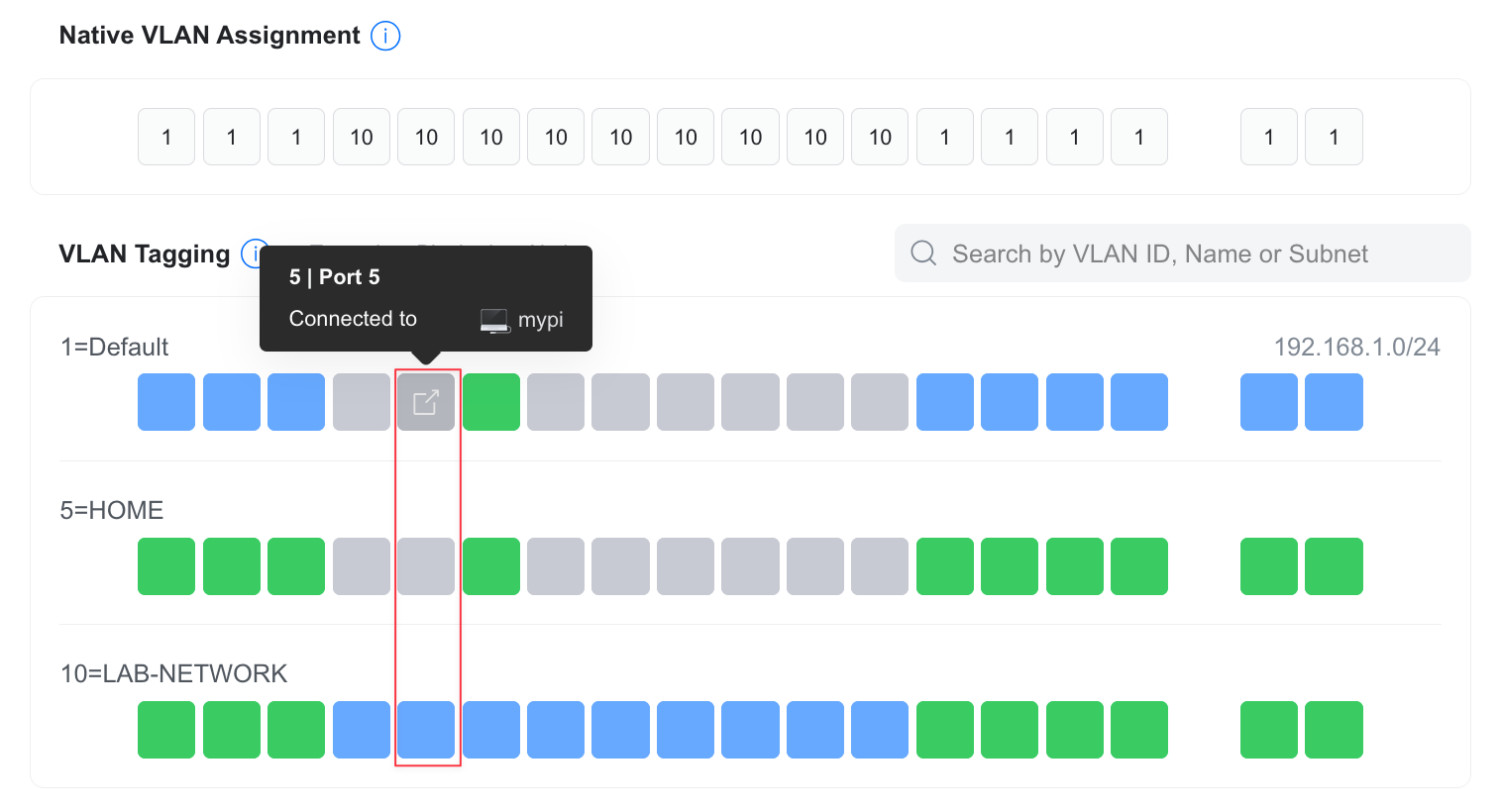Click the 10=LAB-NETWORK VLAN label
This screenshot has width=1500, height=812.
coord(174,673)
